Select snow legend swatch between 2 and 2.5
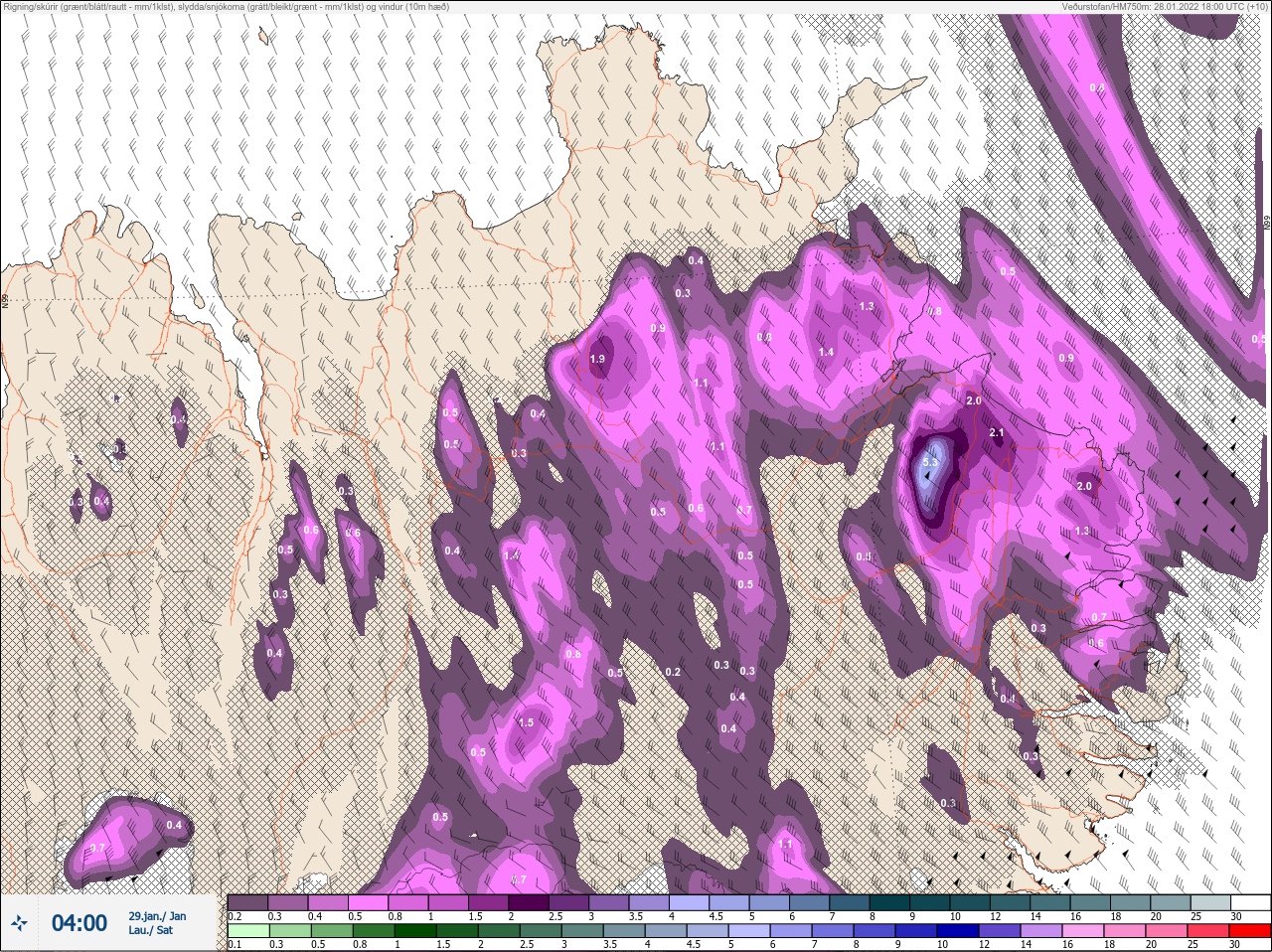 (529, 902)
